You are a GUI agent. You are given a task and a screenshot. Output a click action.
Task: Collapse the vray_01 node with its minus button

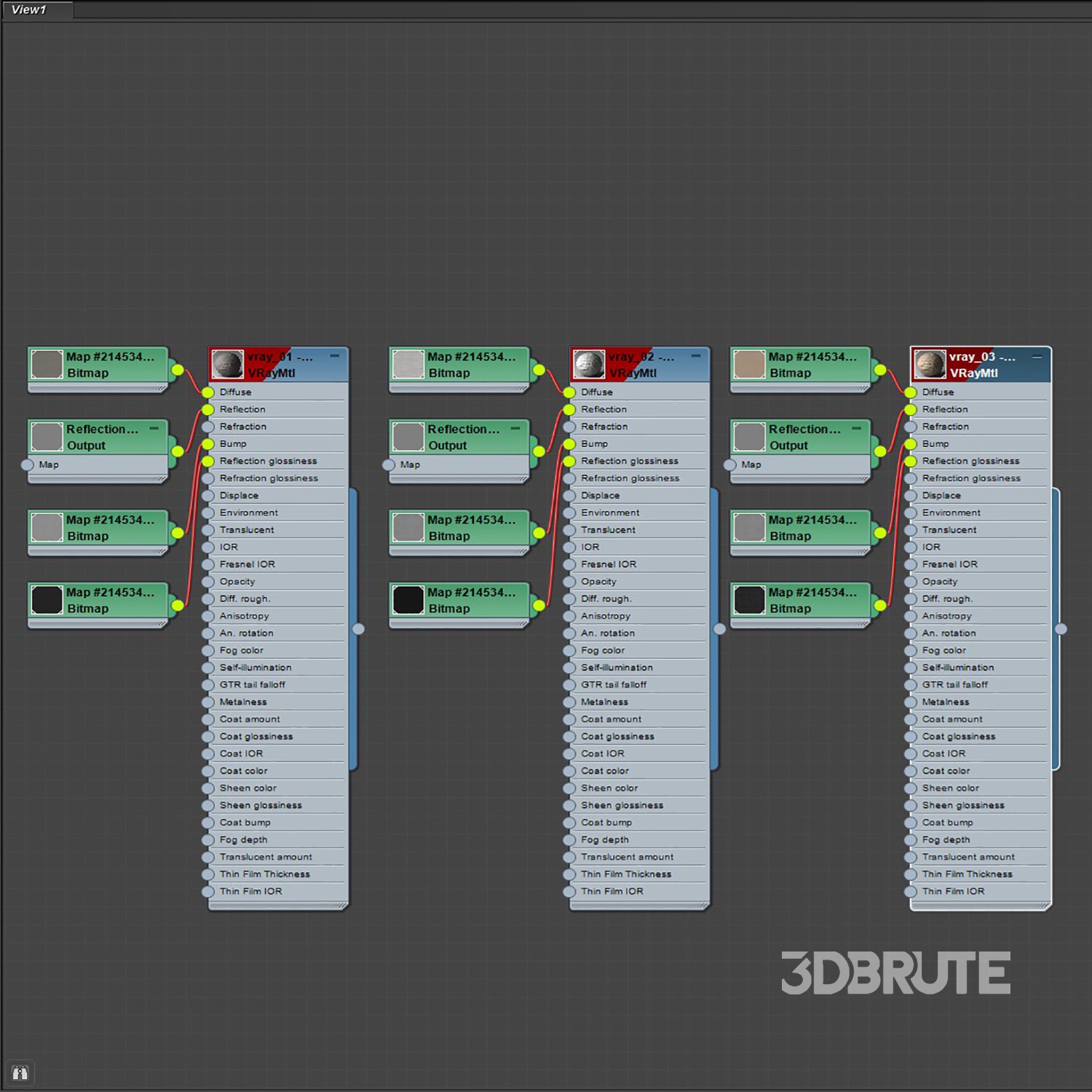coord(335,356)
